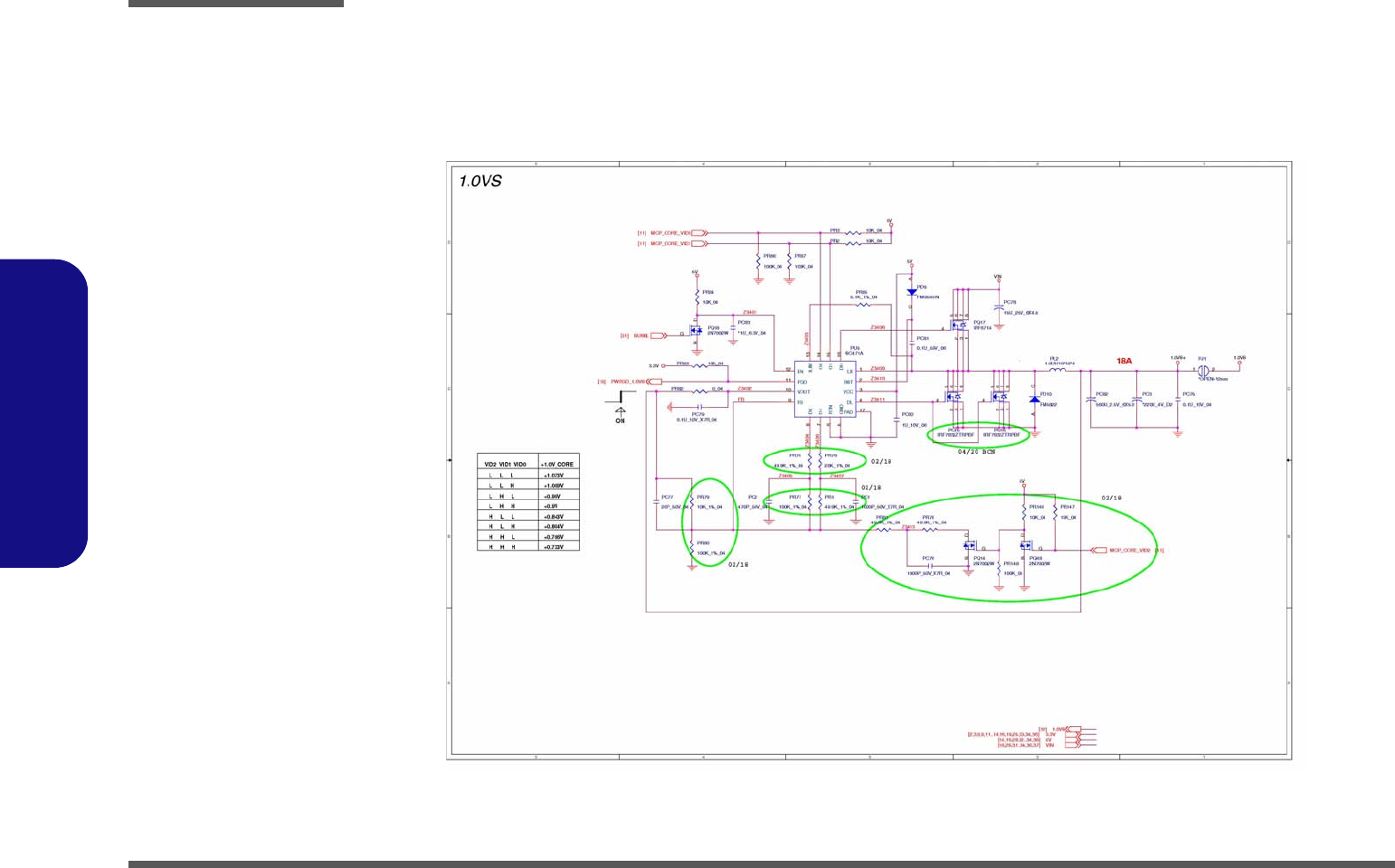The image size is (1395, 868).
Task: Select the PQ17 IRF8714 MOSFET symbol
Action: (957, 325)
